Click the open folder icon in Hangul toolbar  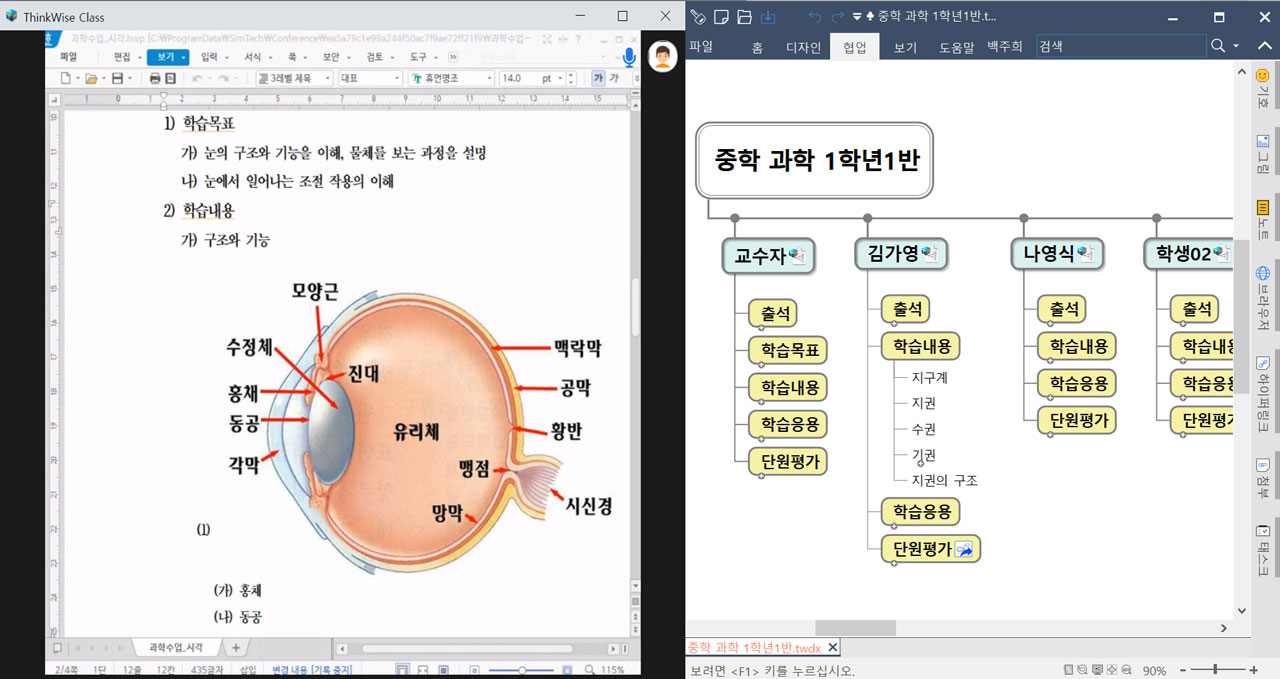91,78
